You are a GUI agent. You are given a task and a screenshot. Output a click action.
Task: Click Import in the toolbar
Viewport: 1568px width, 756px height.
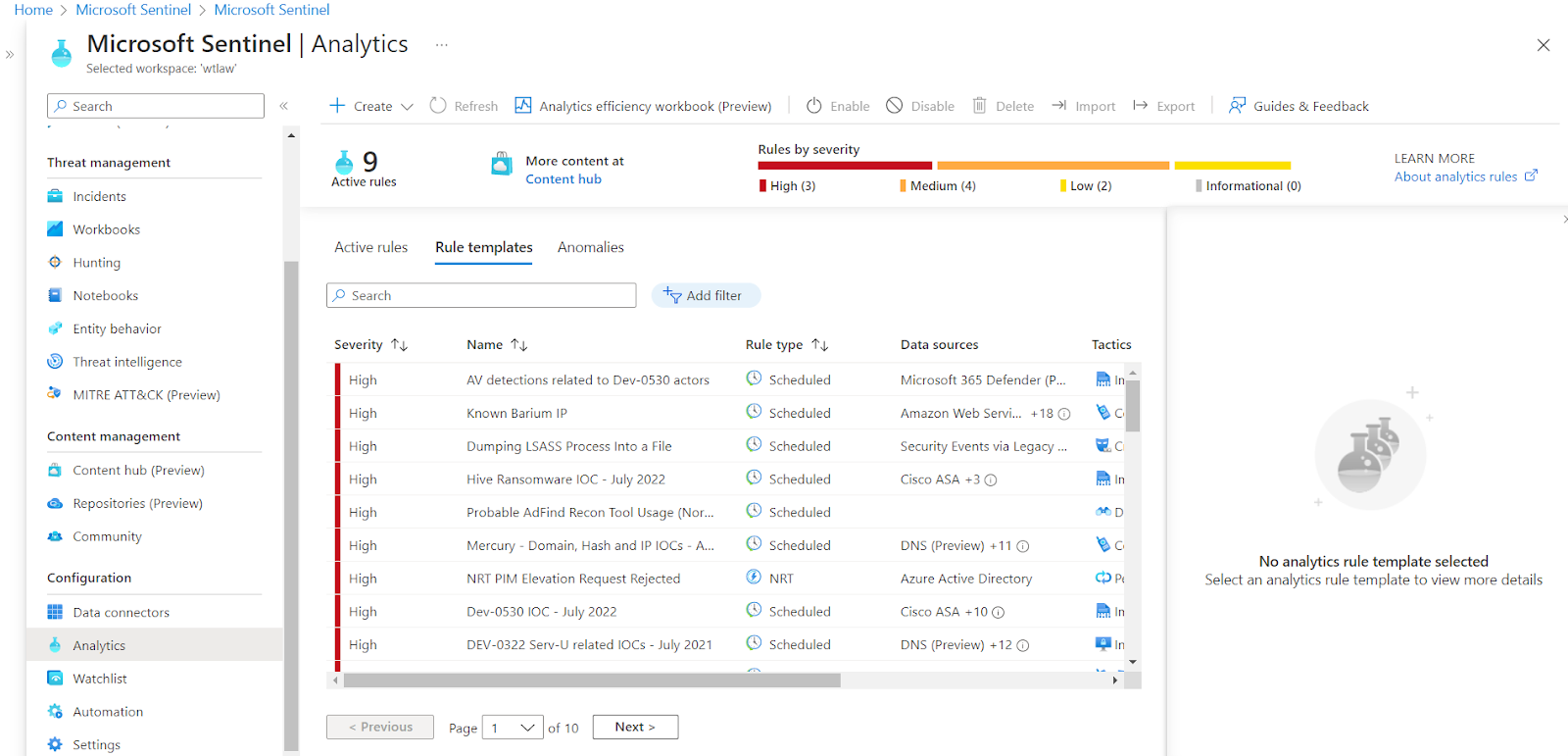[x=1084, y=106]
